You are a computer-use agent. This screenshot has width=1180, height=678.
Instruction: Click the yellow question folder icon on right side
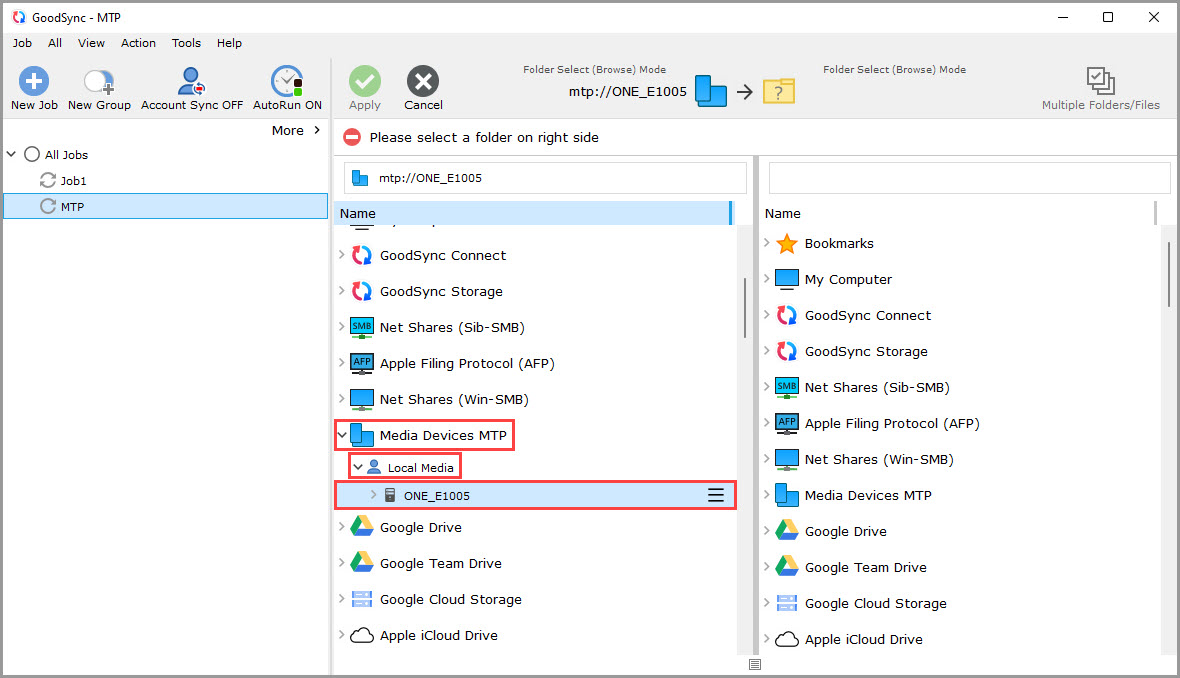pos(779,90)
